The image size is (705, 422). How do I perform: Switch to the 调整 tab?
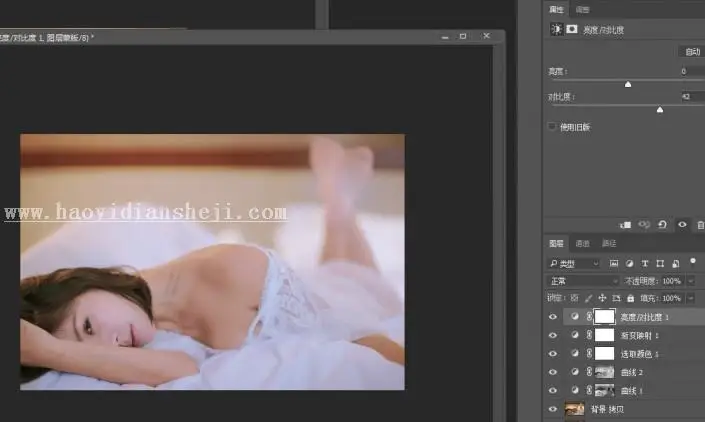point(582,9)
